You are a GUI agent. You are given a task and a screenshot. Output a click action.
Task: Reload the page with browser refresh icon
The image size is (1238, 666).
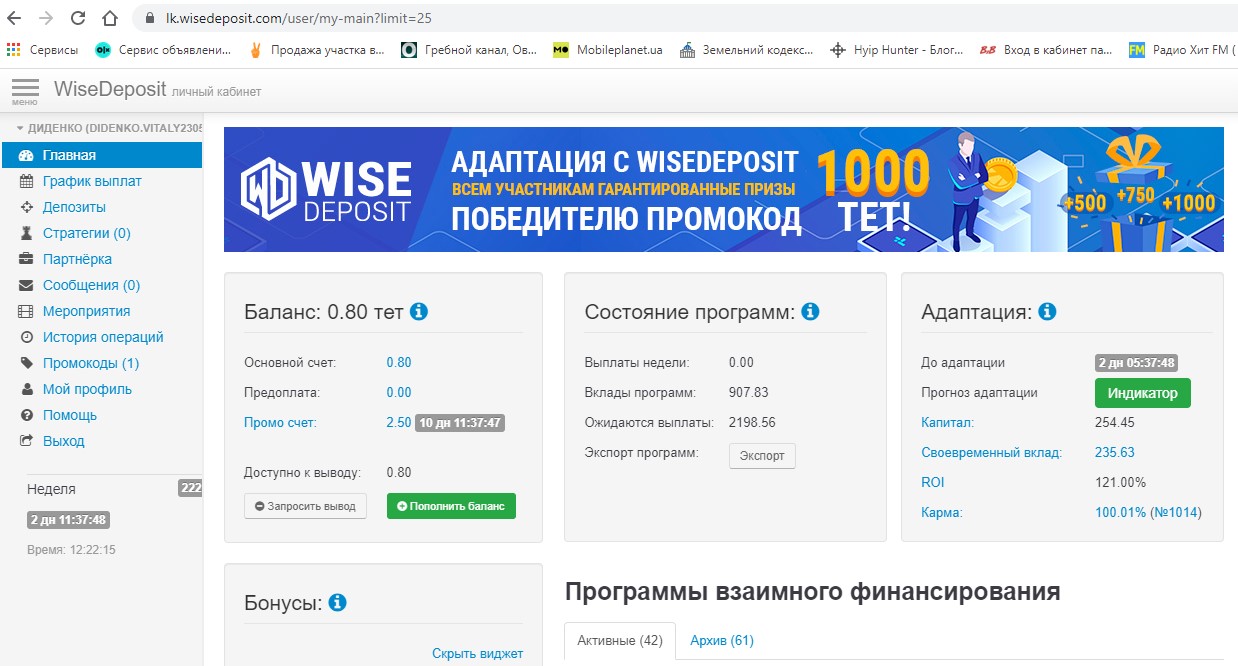click(x=77, y=18)
